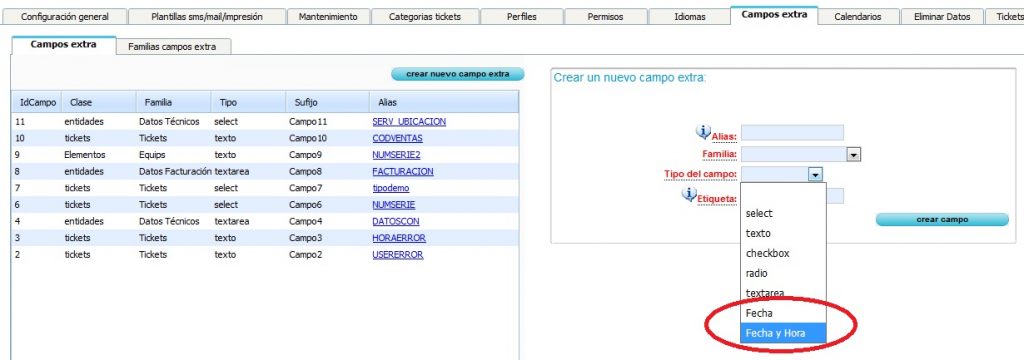The height and width of the screenshot is (360, 1024).
Task: Click the Tipo del campo combo field
Action: tap(775, 174)
